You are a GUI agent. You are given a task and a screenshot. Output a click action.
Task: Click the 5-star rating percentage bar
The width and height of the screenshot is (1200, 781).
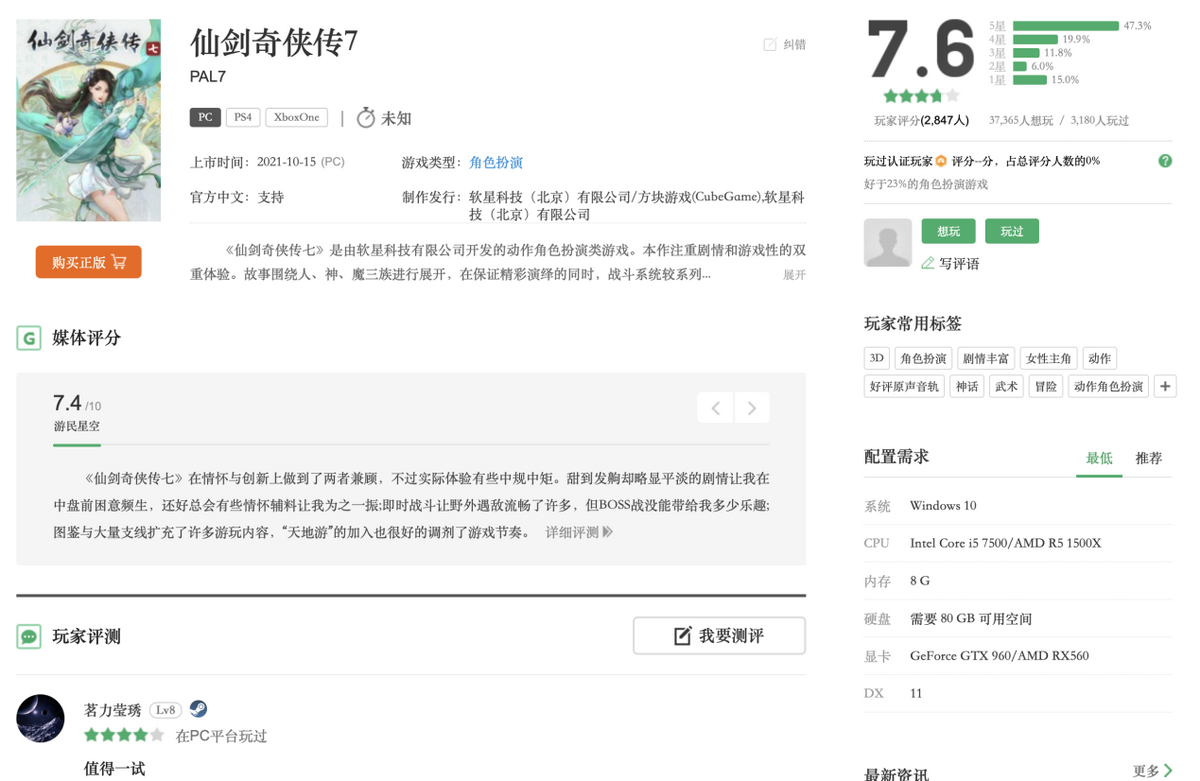click(x=1065, y=26)
